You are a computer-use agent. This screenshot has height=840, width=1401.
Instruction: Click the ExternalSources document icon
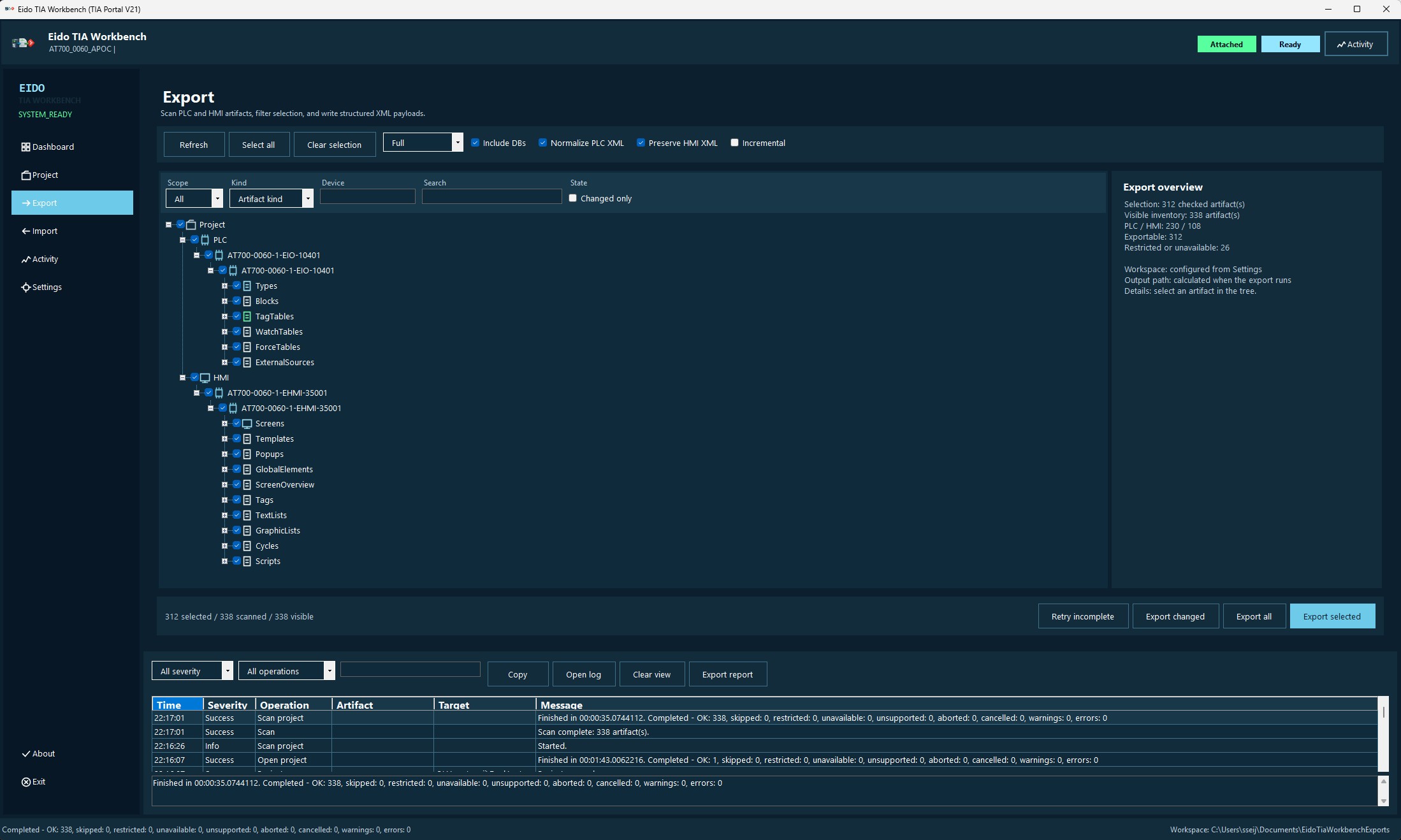[247, 363]
